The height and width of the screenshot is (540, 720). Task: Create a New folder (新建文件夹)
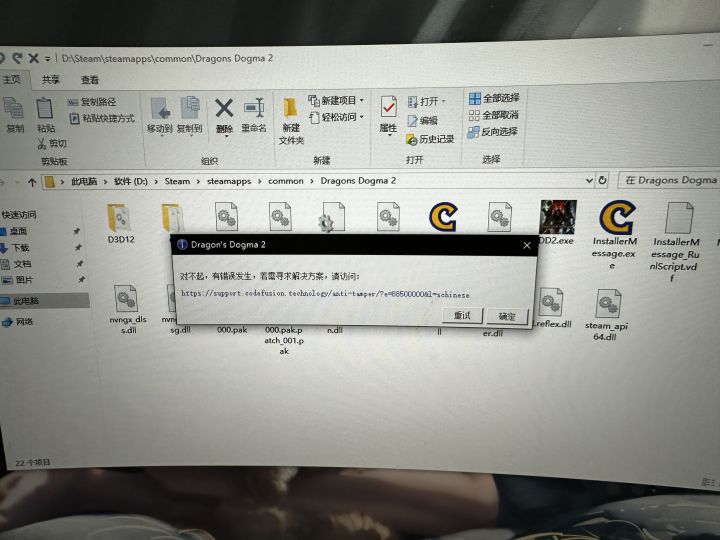coord(291,121)
